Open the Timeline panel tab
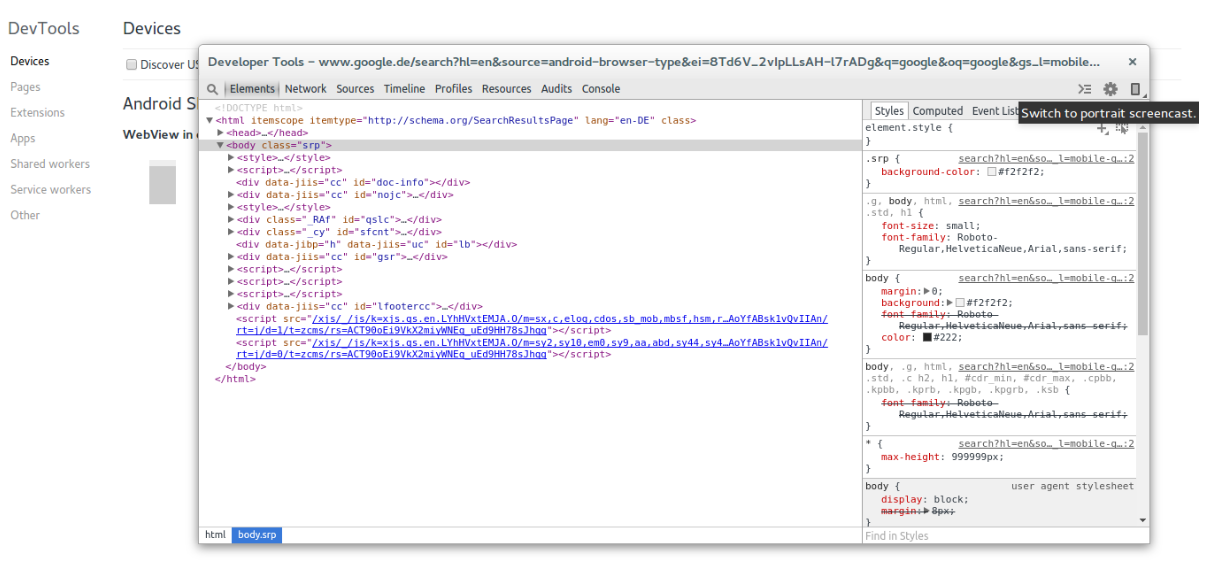The width and height of the screenshot is (1205, 569). click(404, 89)
